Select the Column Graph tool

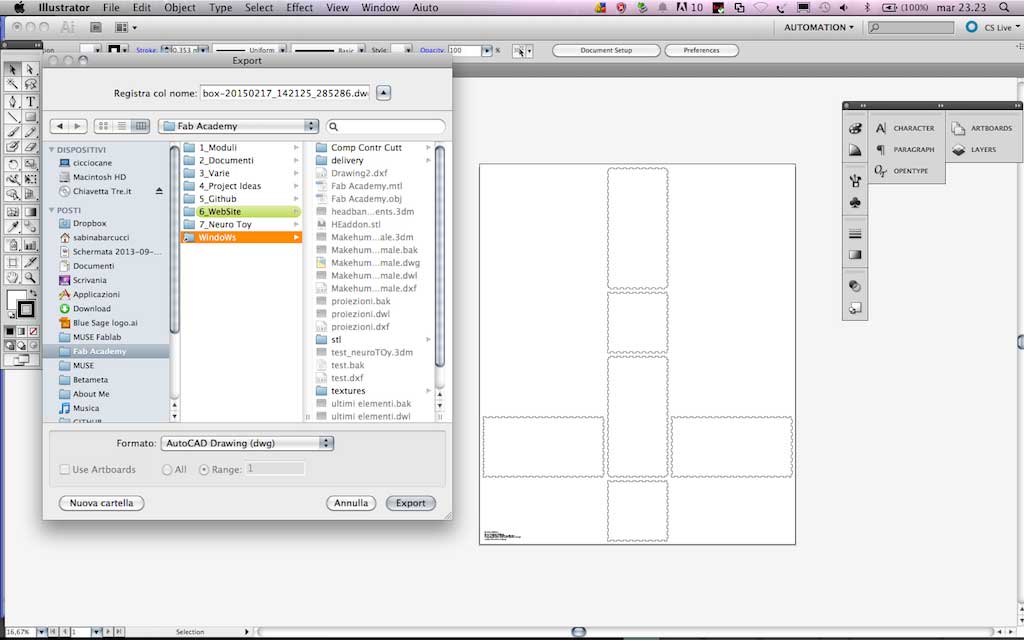(30, 245)
